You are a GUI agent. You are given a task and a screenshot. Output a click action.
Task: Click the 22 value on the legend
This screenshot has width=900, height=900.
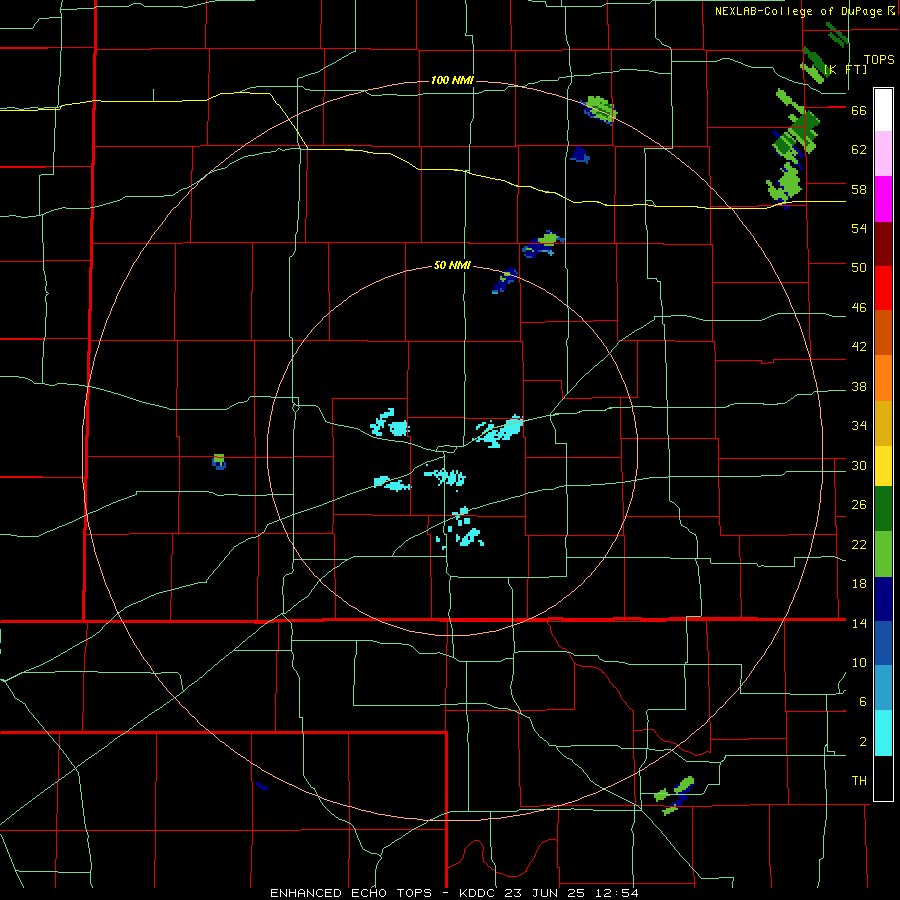859,544
